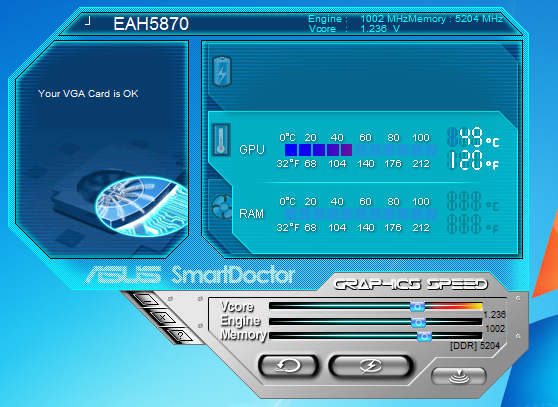Click the Vcore 1.236 V header readout
Screen dimensions: 558x407
354,29
